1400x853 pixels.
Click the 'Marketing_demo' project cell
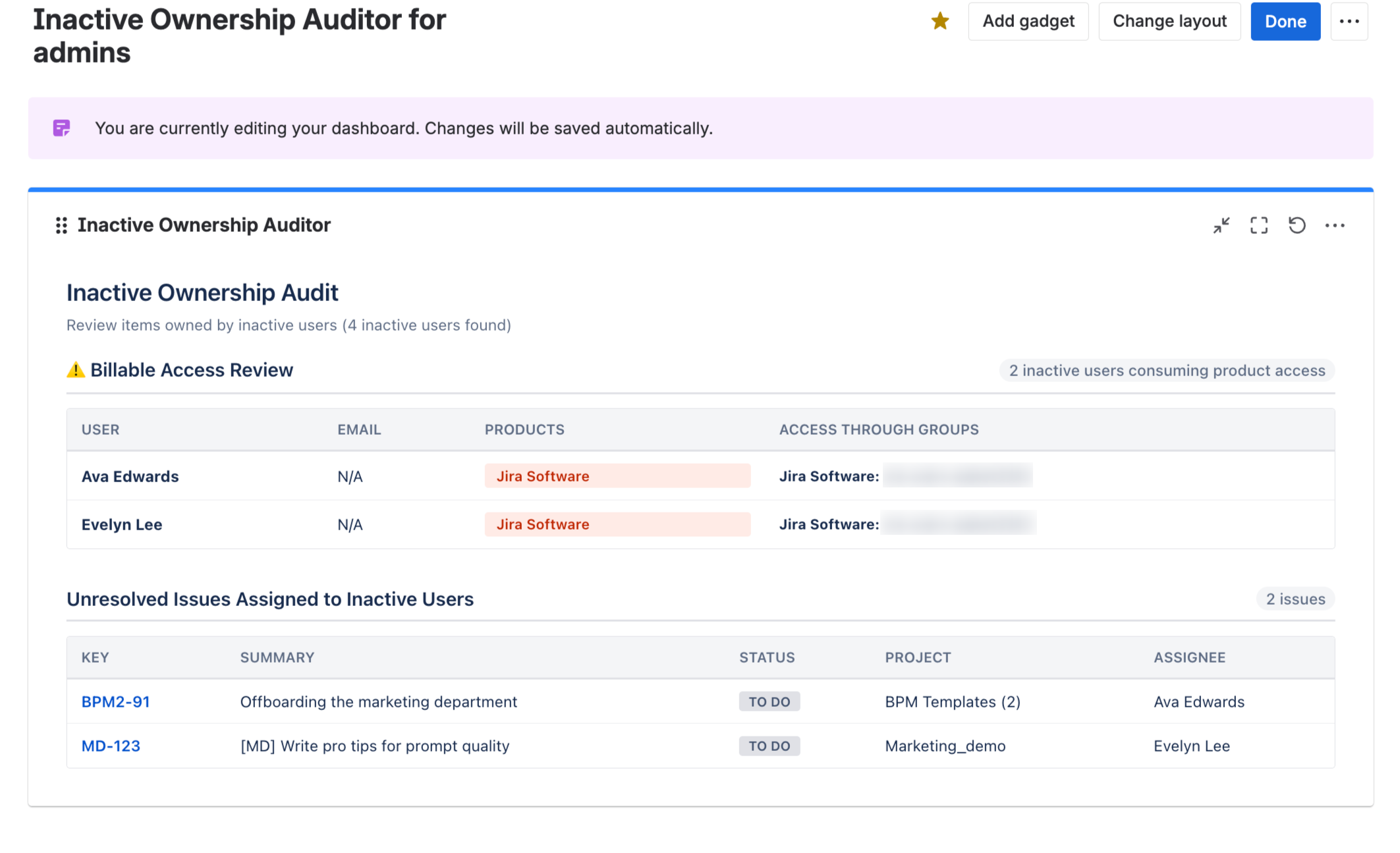click(945, 746)
